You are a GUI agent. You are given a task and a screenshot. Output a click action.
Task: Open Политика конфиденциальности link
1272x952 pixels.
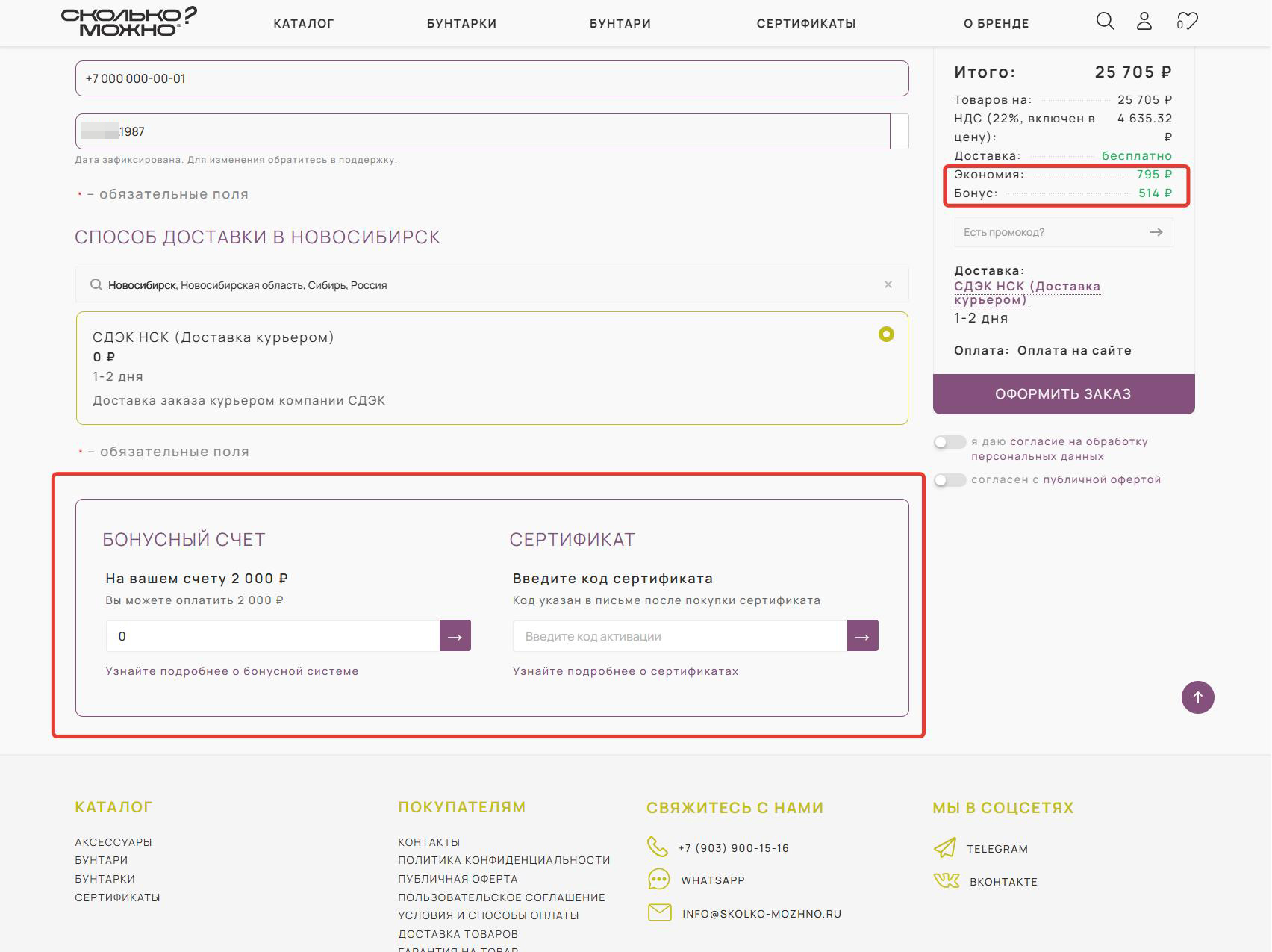point(504,860)
